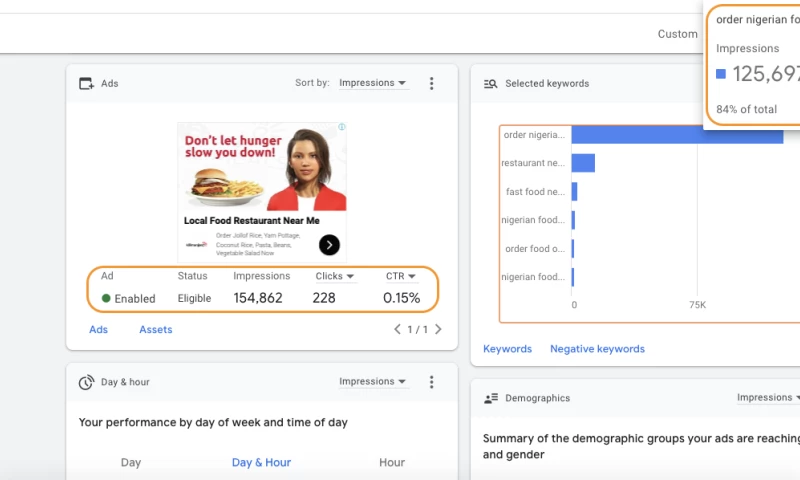Click the ad preview image with burger
Viewport: 800px width, 480px height.
click(262, 167)
